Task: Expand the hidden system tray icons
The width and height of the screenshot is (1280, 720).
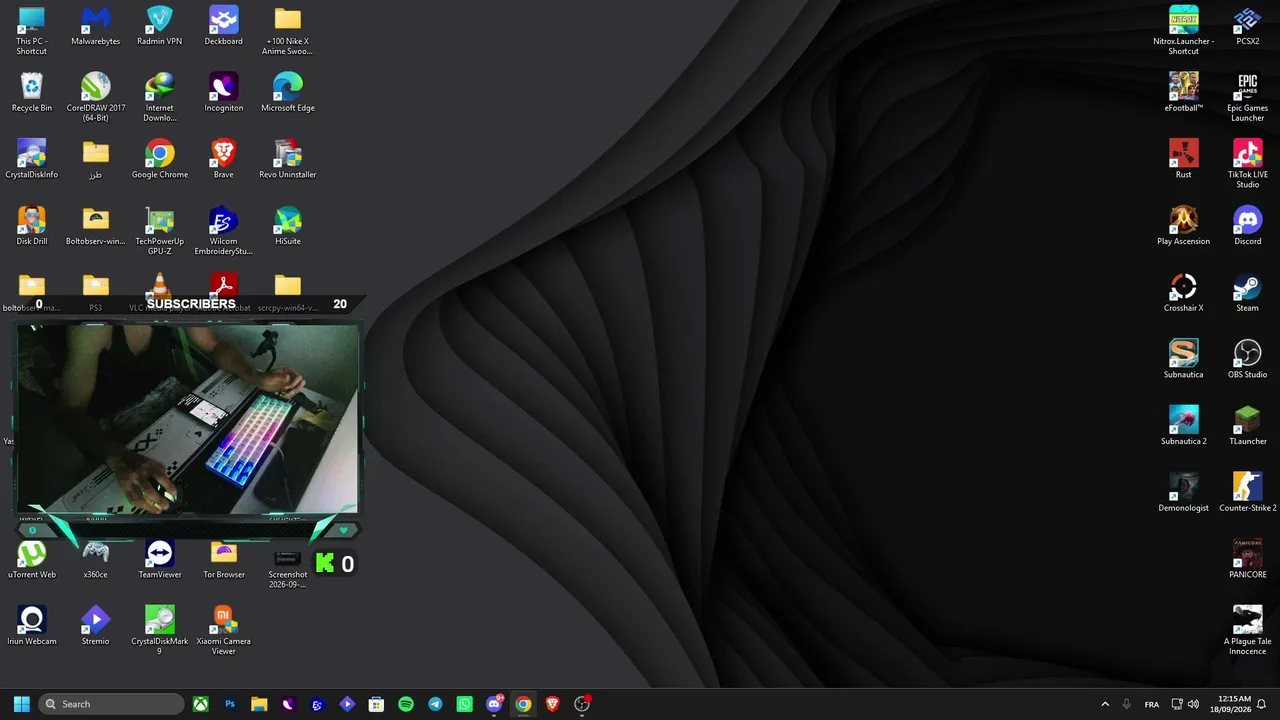Action: pyautogui.click(x=1105, y=704)
